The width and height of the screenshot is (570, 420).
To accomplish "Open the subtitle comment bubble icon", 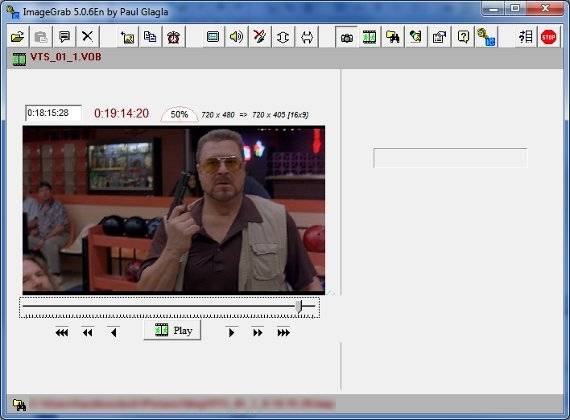I will coord(64,37).
